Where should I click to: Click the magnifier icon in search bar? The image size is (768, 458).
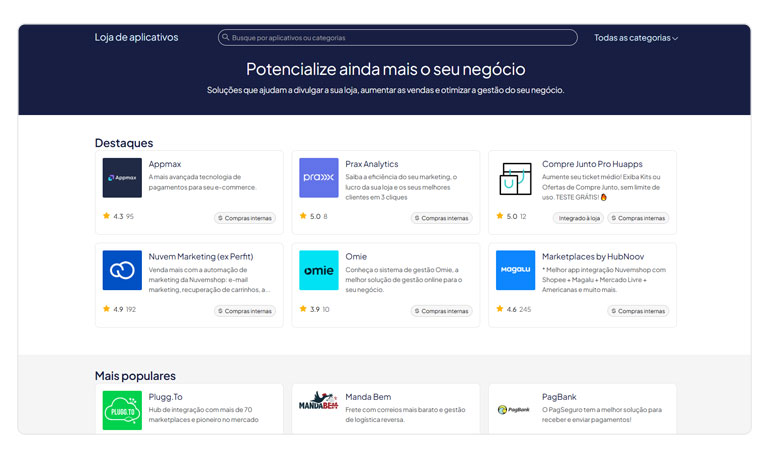(x=226, y=38)
